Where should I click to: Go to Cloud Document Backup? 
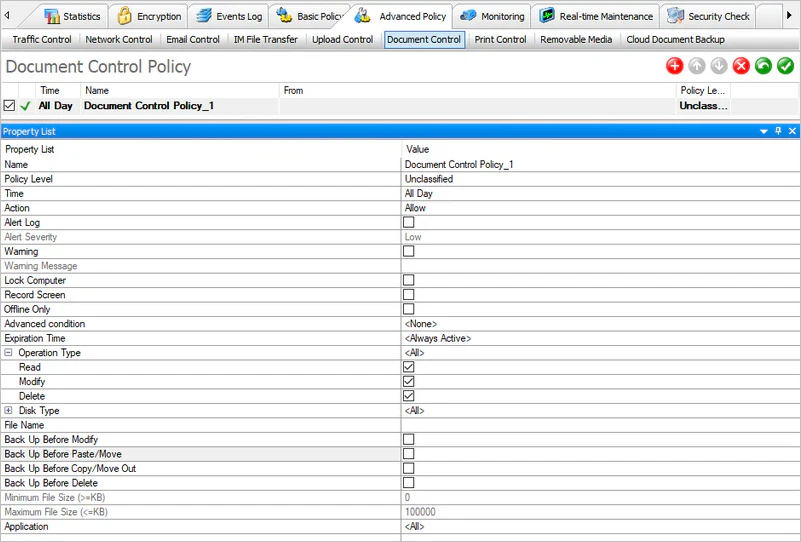(x=675, y=39)
